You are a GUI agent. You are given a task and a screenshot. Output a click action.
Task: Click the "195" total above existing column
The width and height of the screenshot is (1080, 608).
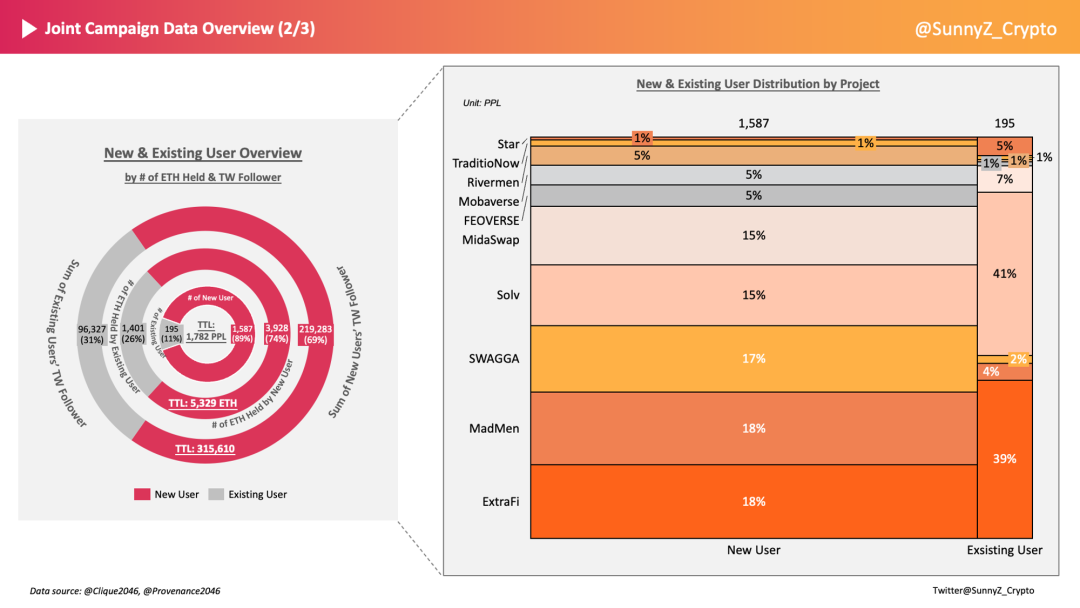click(1004, 123)
